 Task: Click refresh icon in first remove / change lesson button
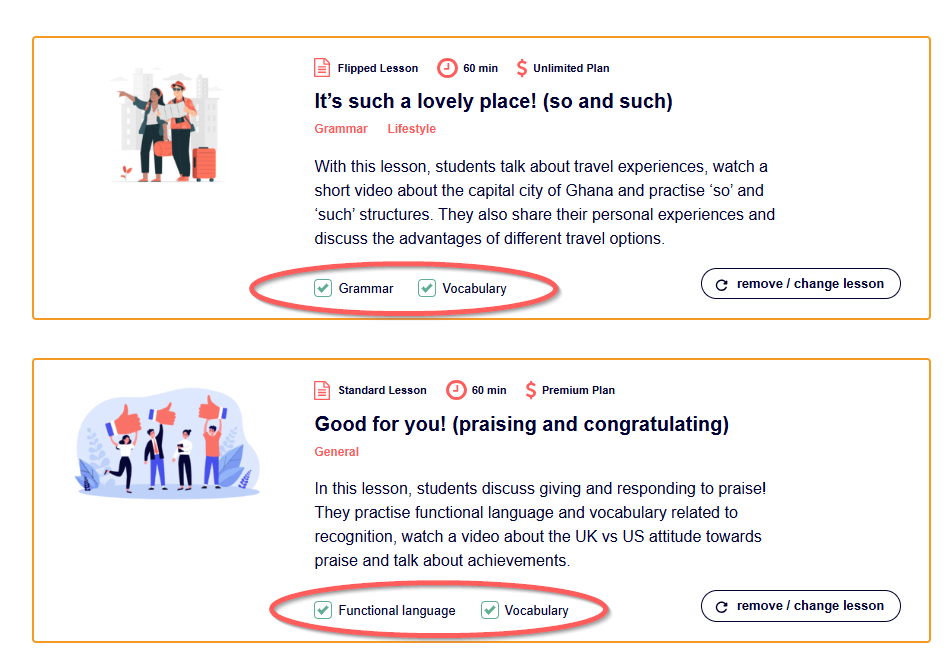[x=722, y=284]
